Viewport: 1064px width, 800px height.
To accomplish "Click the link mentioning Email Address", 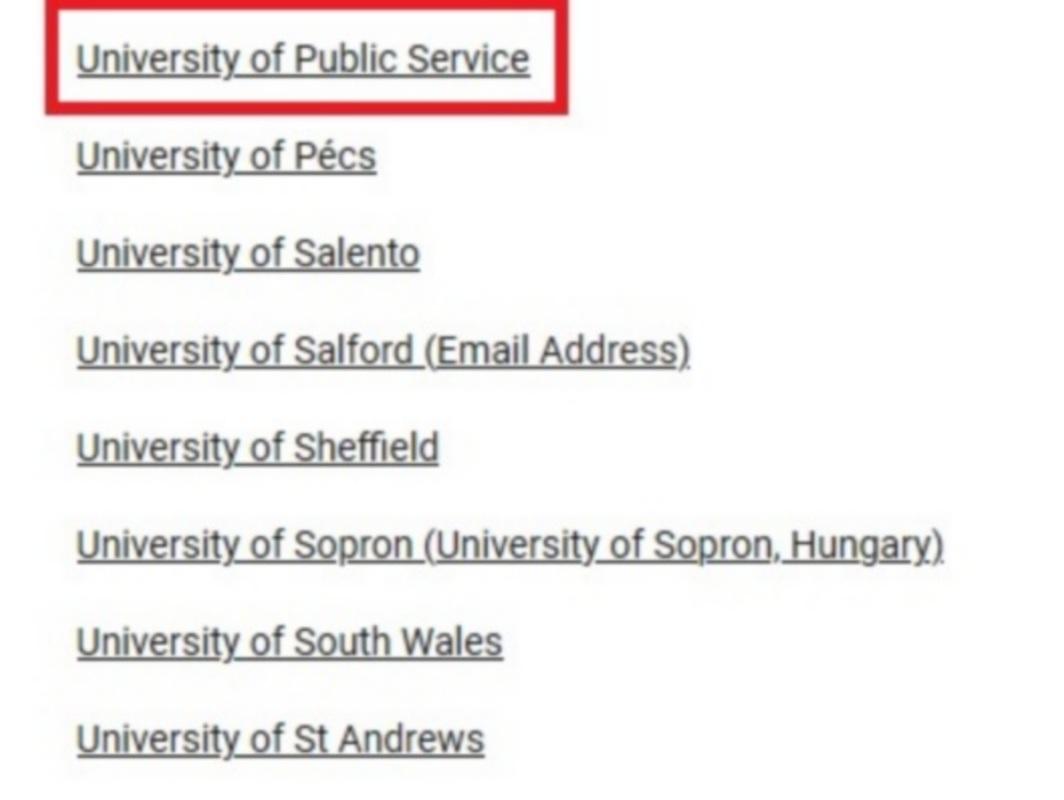I will tap(382, 351).
